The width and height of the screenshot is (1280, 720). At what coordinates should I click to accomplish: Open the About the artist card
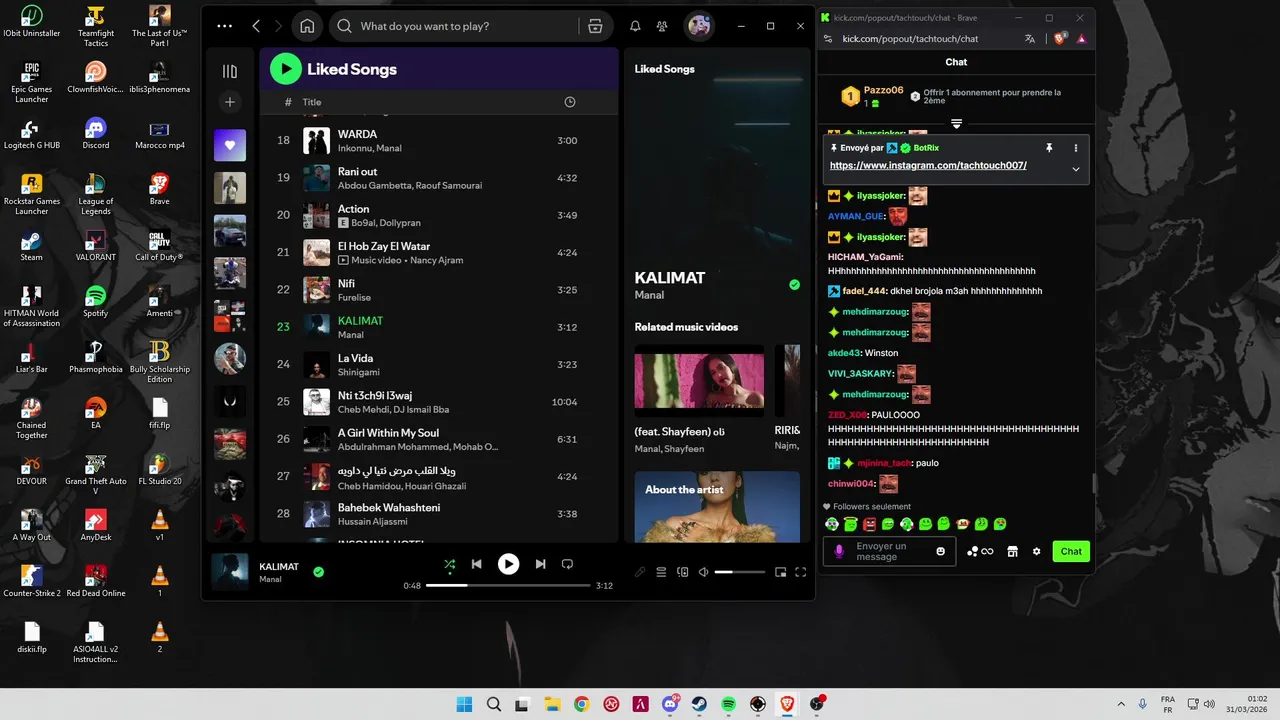717,507
